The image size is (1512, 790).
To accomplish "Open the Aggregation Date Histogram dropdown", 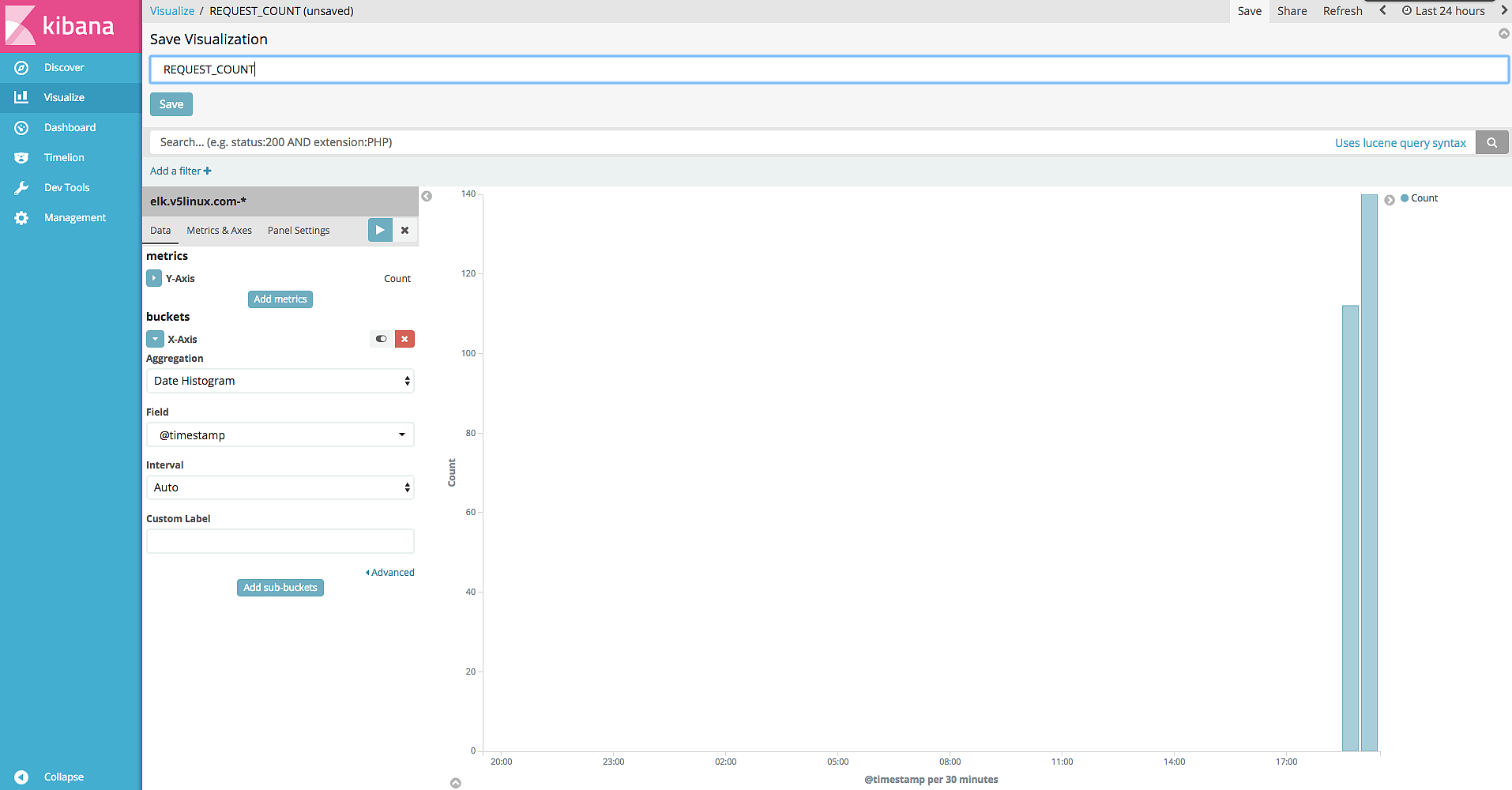I will pos(280,381).
